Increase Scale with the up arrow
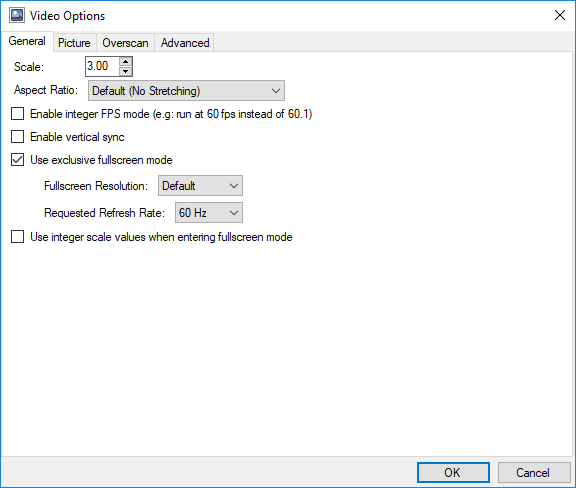Image resolution: width=576 pixels, height=488 pixels. pos(126,62)
